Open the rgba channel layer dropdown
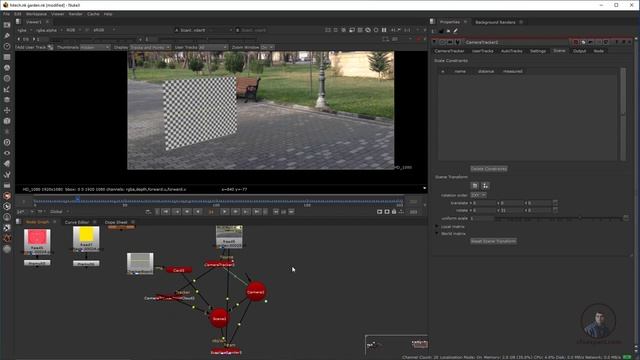 pos(24,30)
